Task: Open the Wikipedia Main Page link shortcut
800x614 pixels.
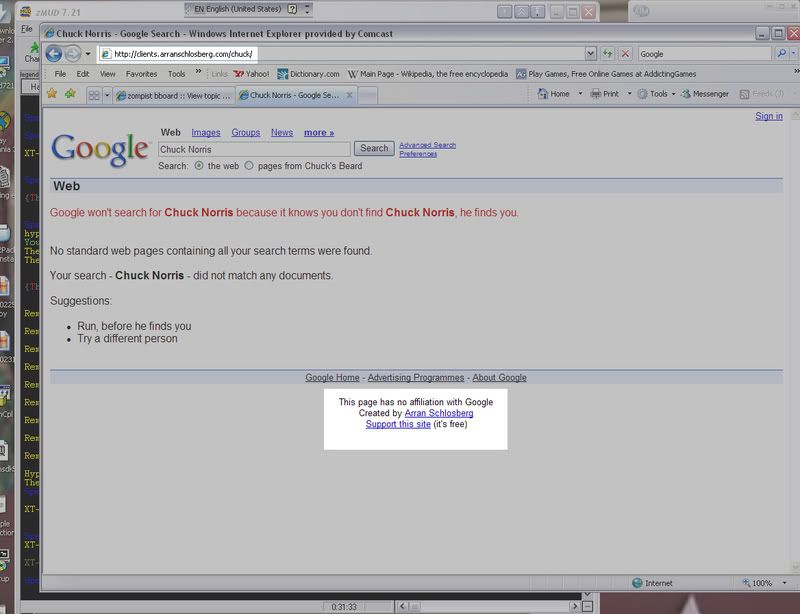Action: tap(428, 74)
